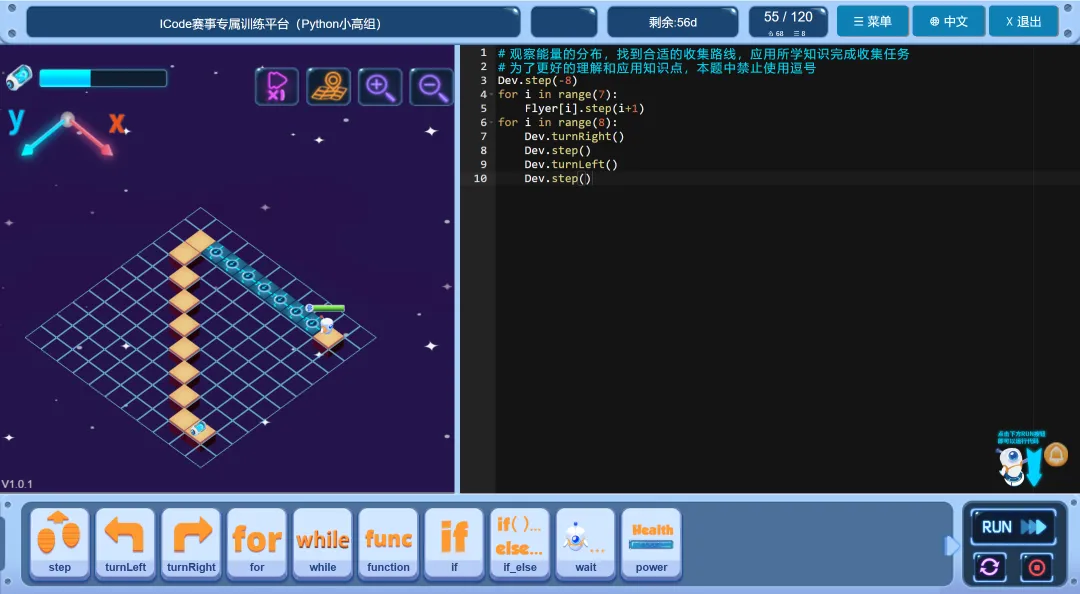
Task: Add an if condition block
Action: (x=454, y=544)
